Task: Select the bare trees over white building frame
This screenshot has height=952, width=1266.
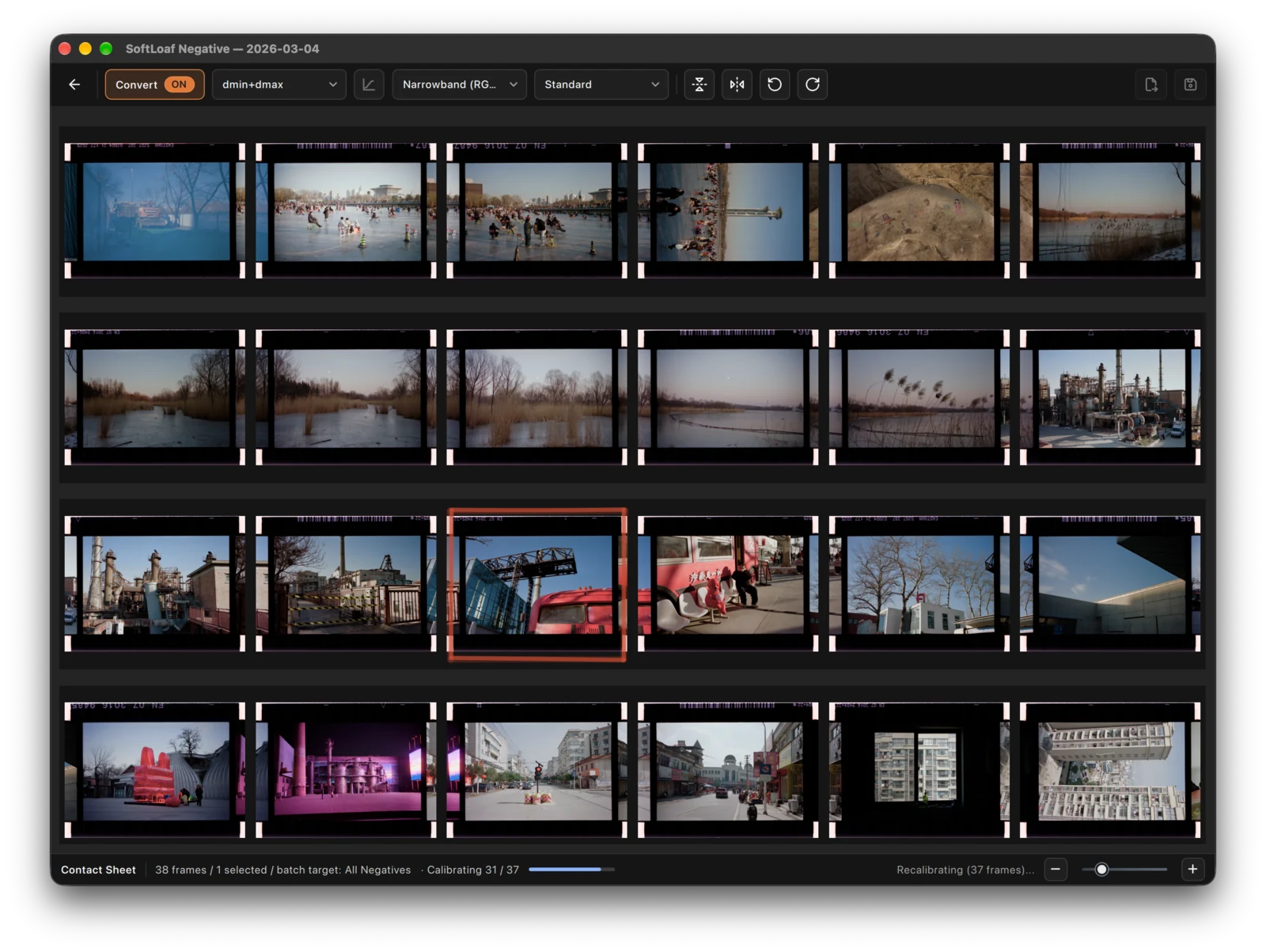Action: coord(919,584)
